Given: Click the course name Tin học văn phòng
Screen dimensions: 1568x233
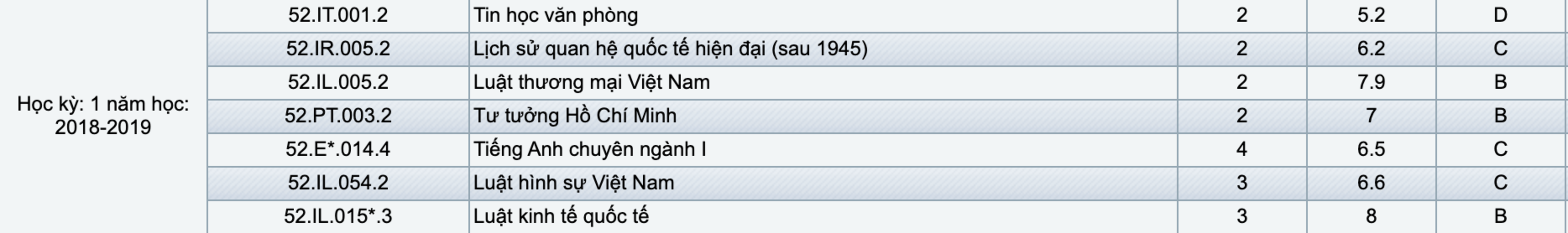Looking at the screenshot, I should [555, 15].
